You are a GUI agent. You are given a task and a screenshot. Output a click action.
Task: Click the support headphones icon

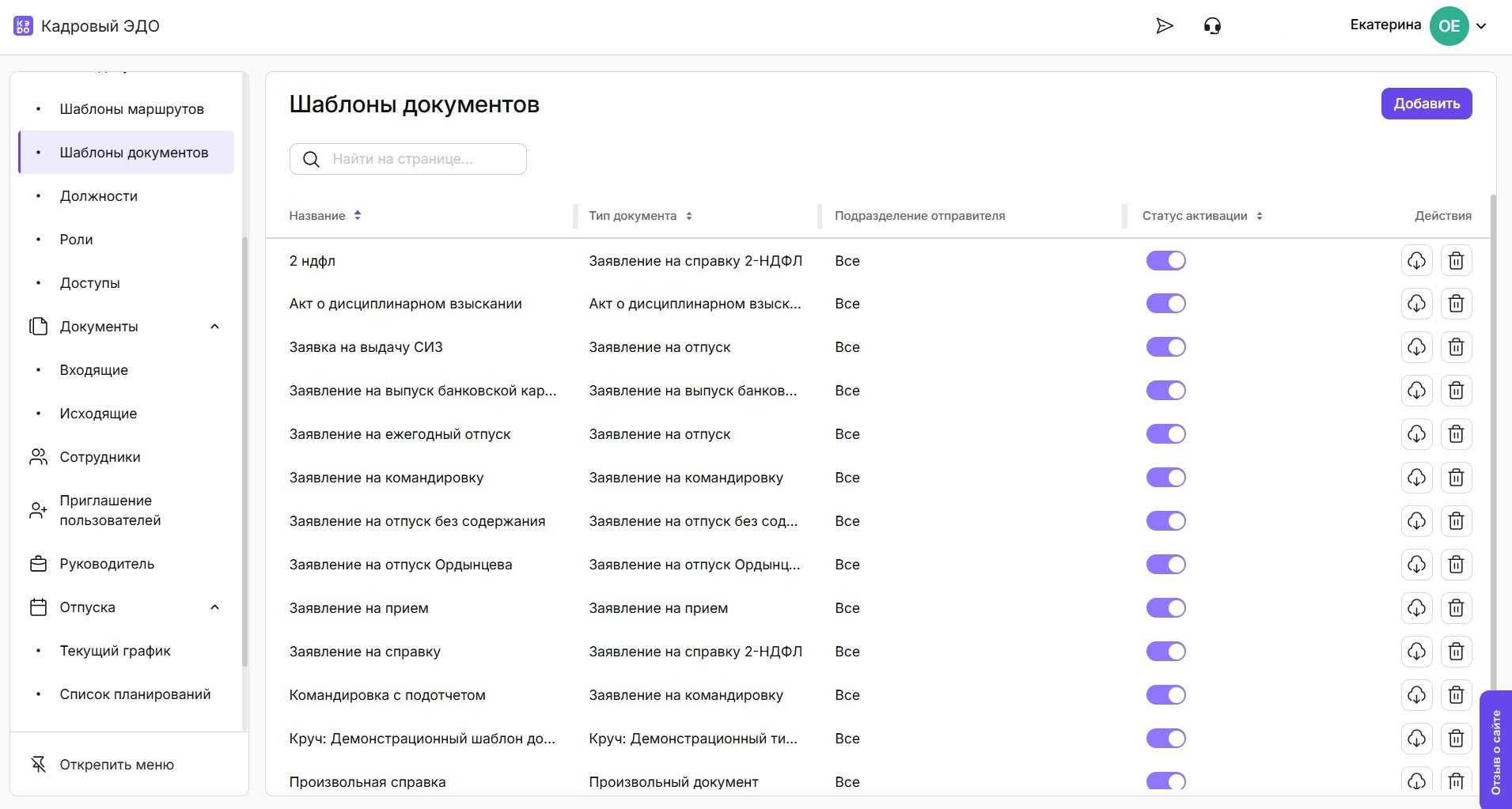click(1213, 25)
